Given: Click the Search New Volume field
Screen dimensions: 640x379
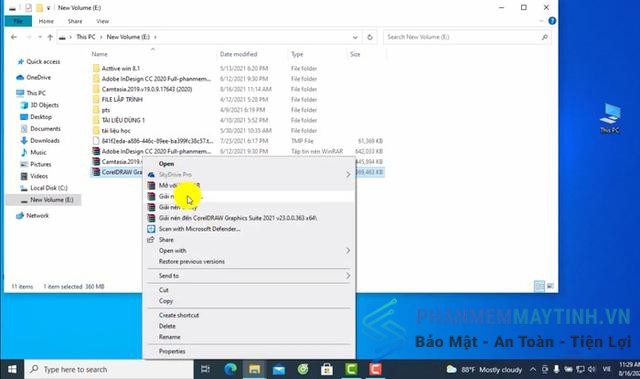Looking at the screenshot, I should (463, 37).
